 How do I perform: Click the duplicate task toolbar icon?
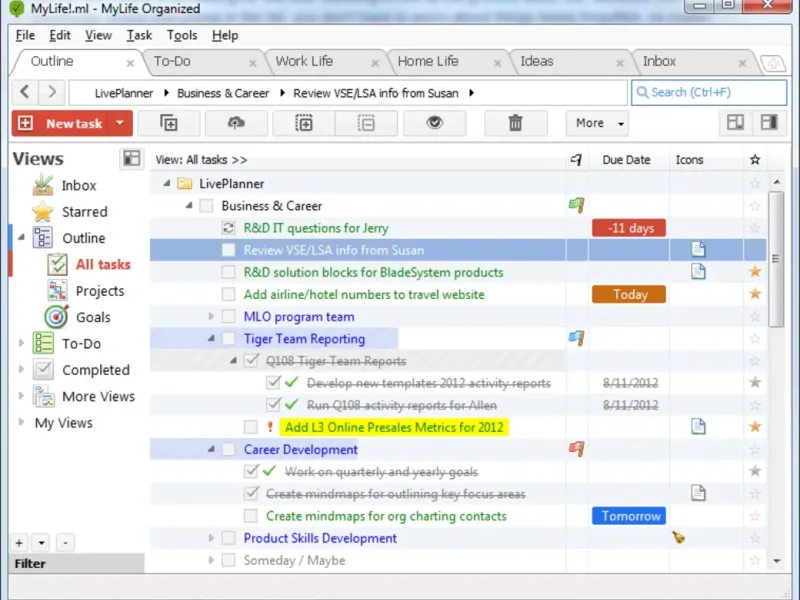pyautogui.click(x=169, y=123)
